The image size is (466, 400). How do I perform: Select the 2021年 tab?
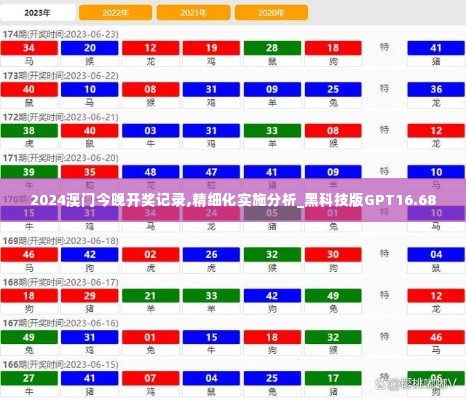[193, 13]
